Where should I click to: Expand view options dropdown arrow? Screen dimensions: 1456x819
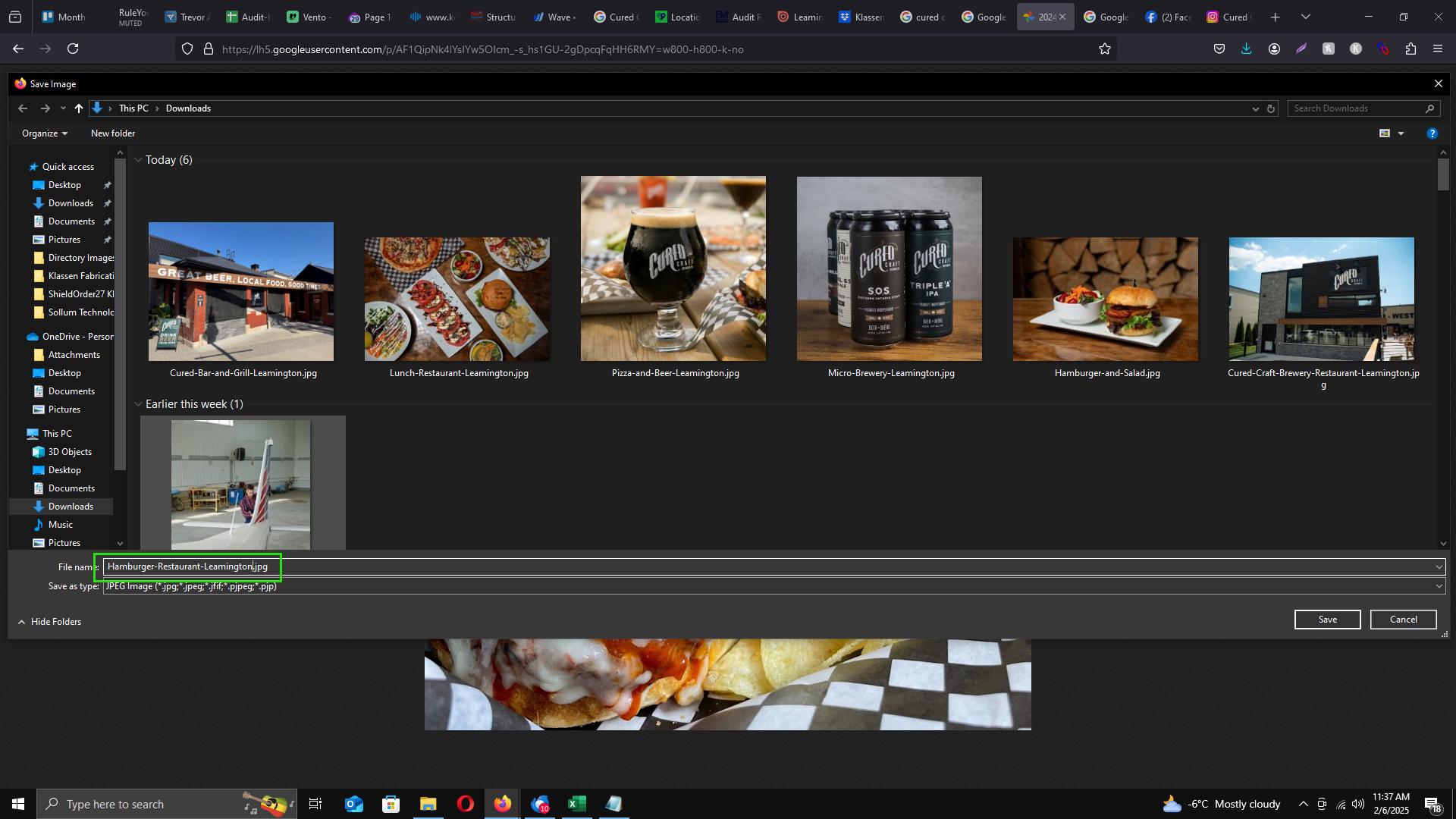click(1401, 133)
